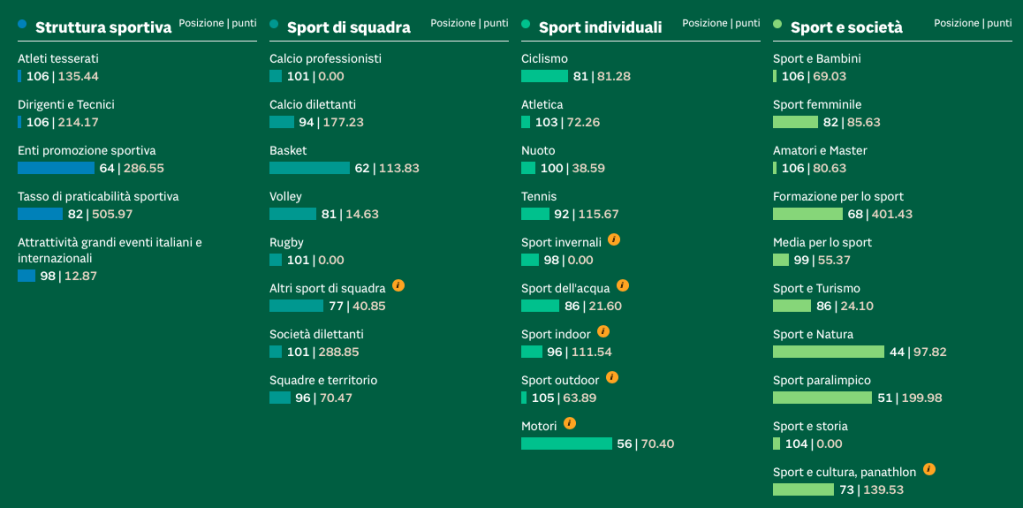This screenshot has width=1023, height=508.
Task: Open info icon for Sport dell'acqua
Action: (x=622, y=286)
